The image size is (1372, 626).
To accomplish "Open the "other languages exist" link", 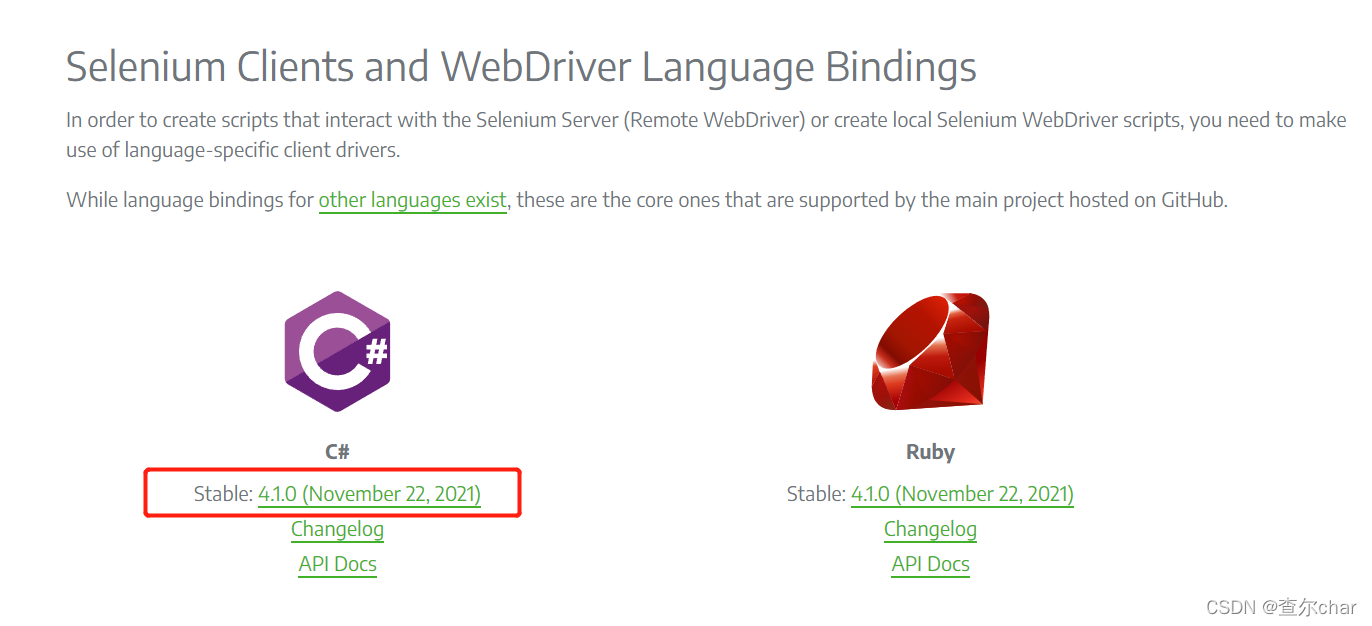I will pos(412,200).
